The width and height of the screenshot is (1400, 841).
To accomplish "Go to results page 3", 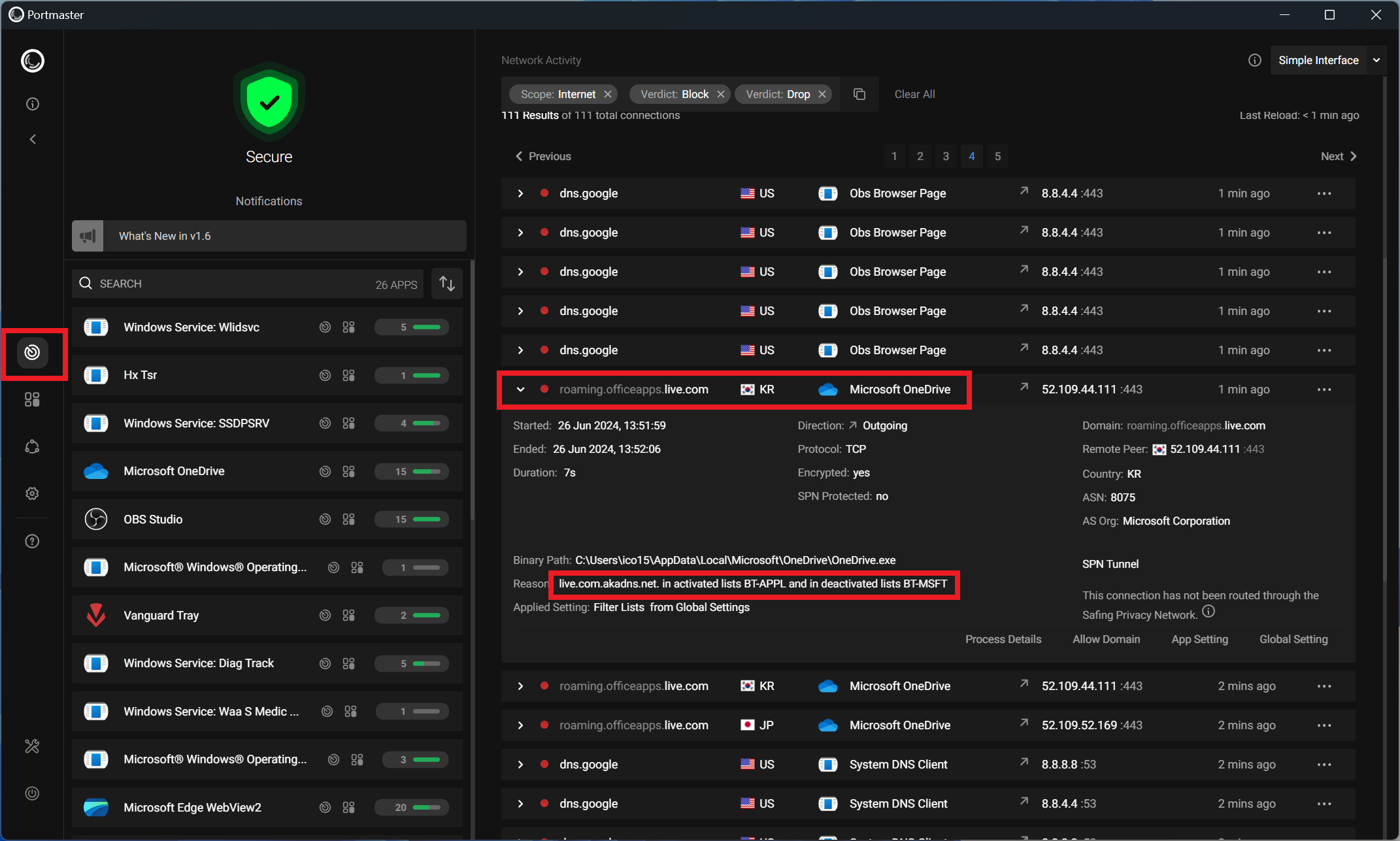I will [946, 156].
